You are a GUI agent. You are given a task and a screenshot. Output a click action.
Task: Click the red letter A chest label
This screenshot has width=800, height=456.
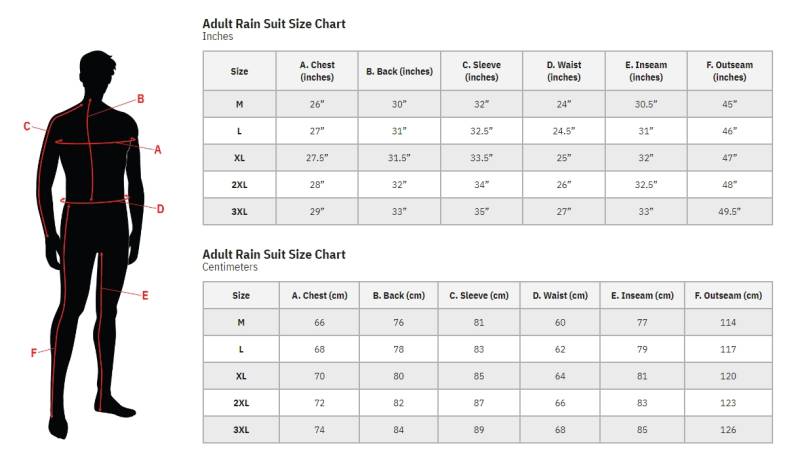point(158,150)
